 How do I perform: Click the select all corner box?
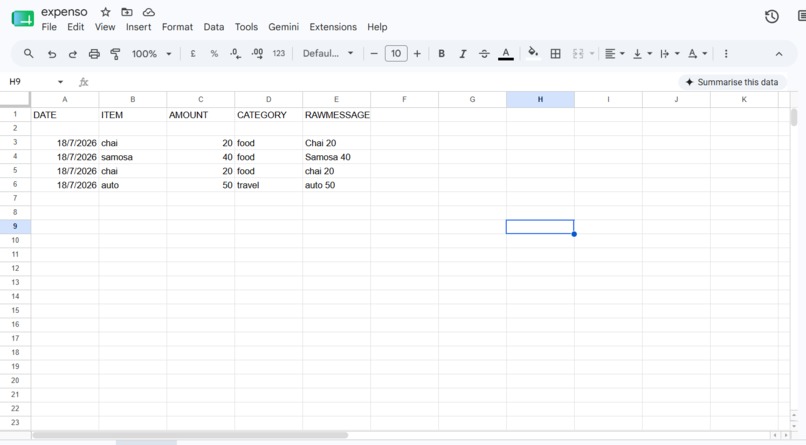point(15,99)
